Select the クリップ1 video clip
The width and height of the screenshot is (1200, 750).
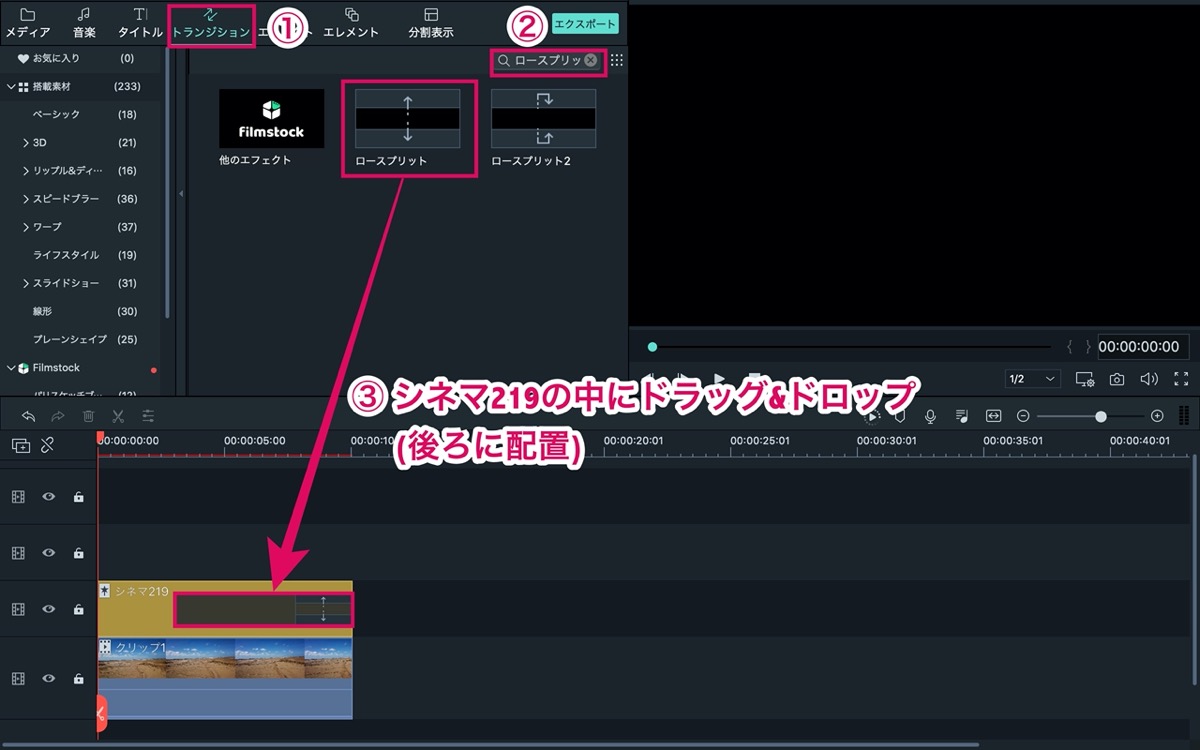coord(225,678)
